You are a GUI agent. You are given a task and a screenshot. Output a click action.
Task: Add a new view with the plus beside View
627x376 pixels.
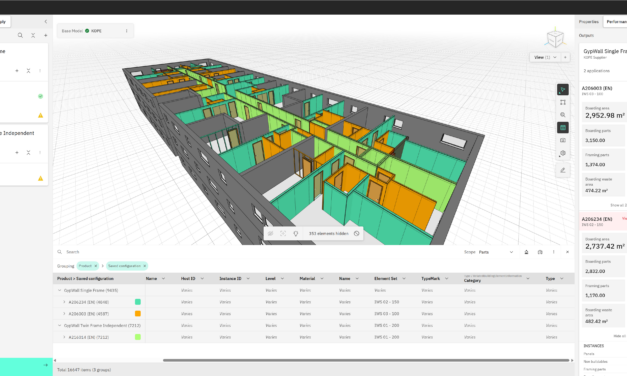coord(565,58)
